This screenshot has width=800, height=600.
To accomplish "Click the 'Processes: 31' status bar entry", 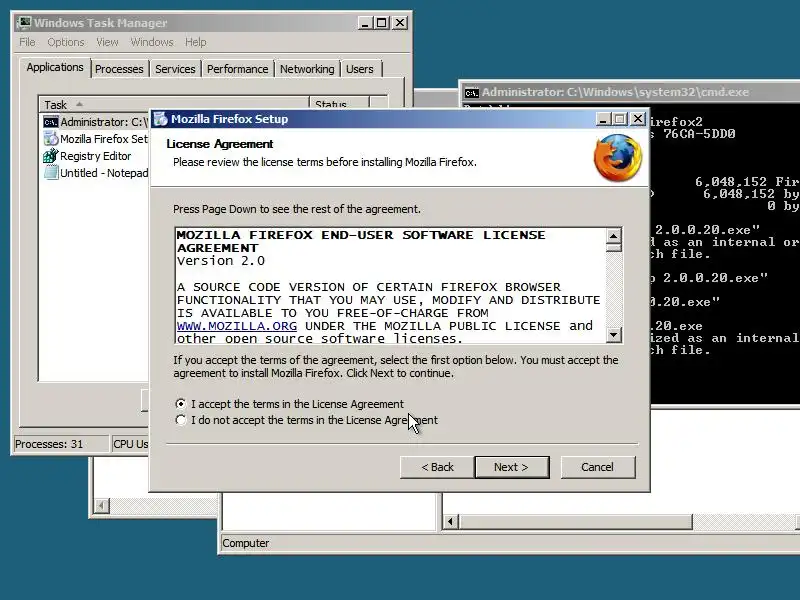I will (x=61, y=444).
